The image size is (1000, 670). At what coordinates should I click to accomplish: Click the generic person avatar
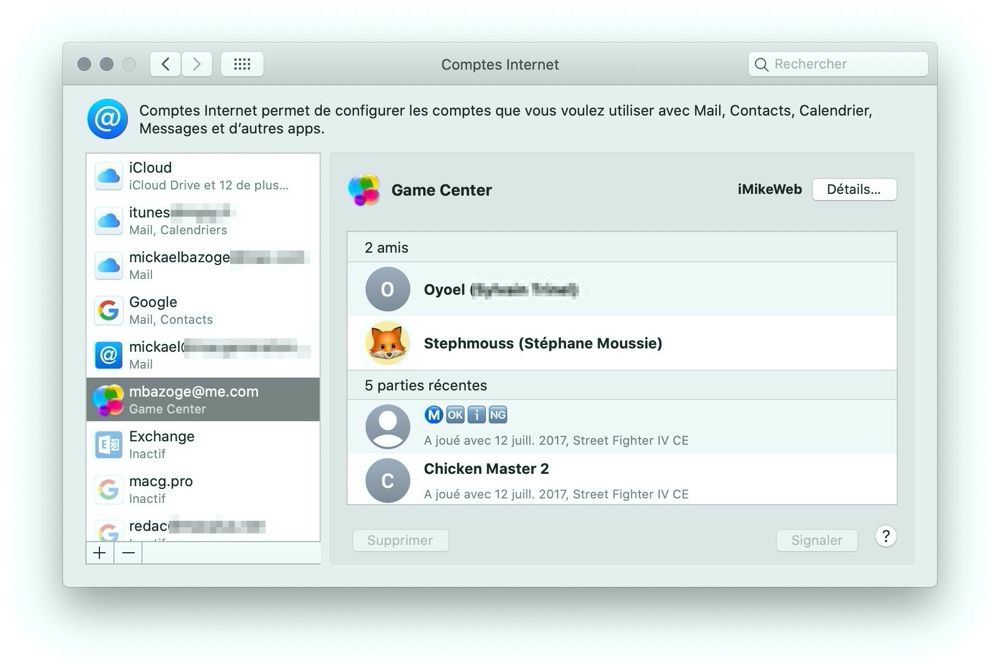(387, 426)
